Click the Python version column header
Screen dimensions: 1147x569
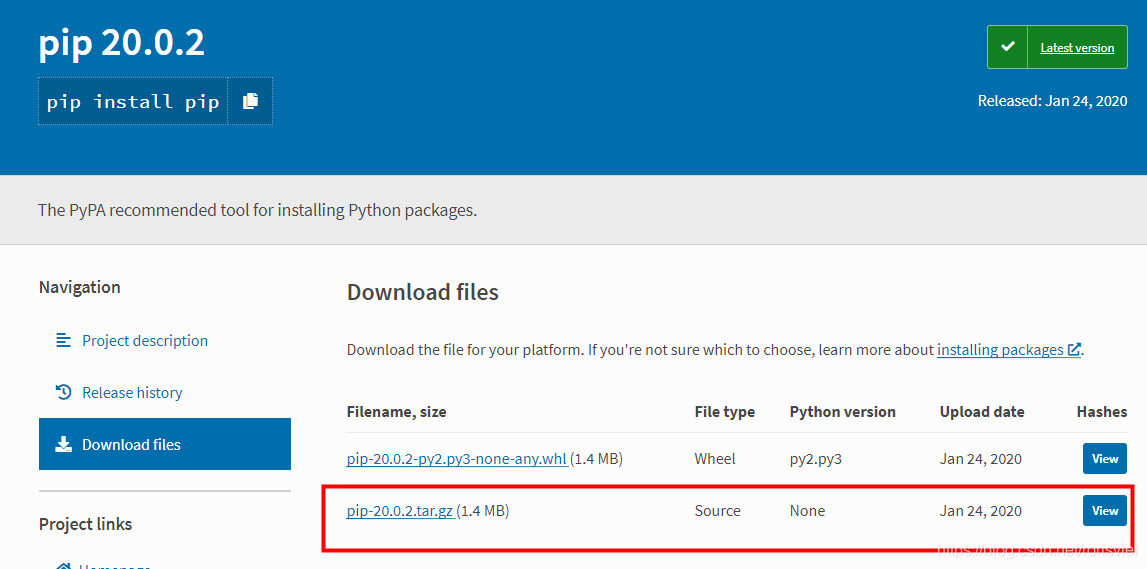(x=843, y=412)
